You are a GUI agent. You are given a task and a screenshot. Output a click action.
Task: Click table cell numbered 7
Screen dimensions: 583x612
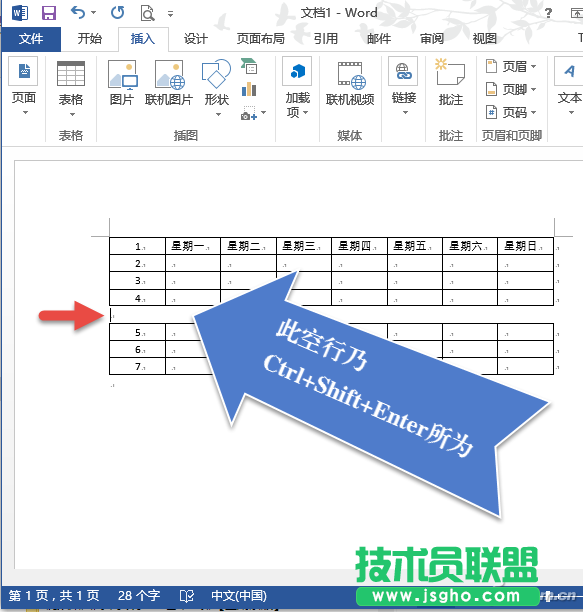point(137,366)
